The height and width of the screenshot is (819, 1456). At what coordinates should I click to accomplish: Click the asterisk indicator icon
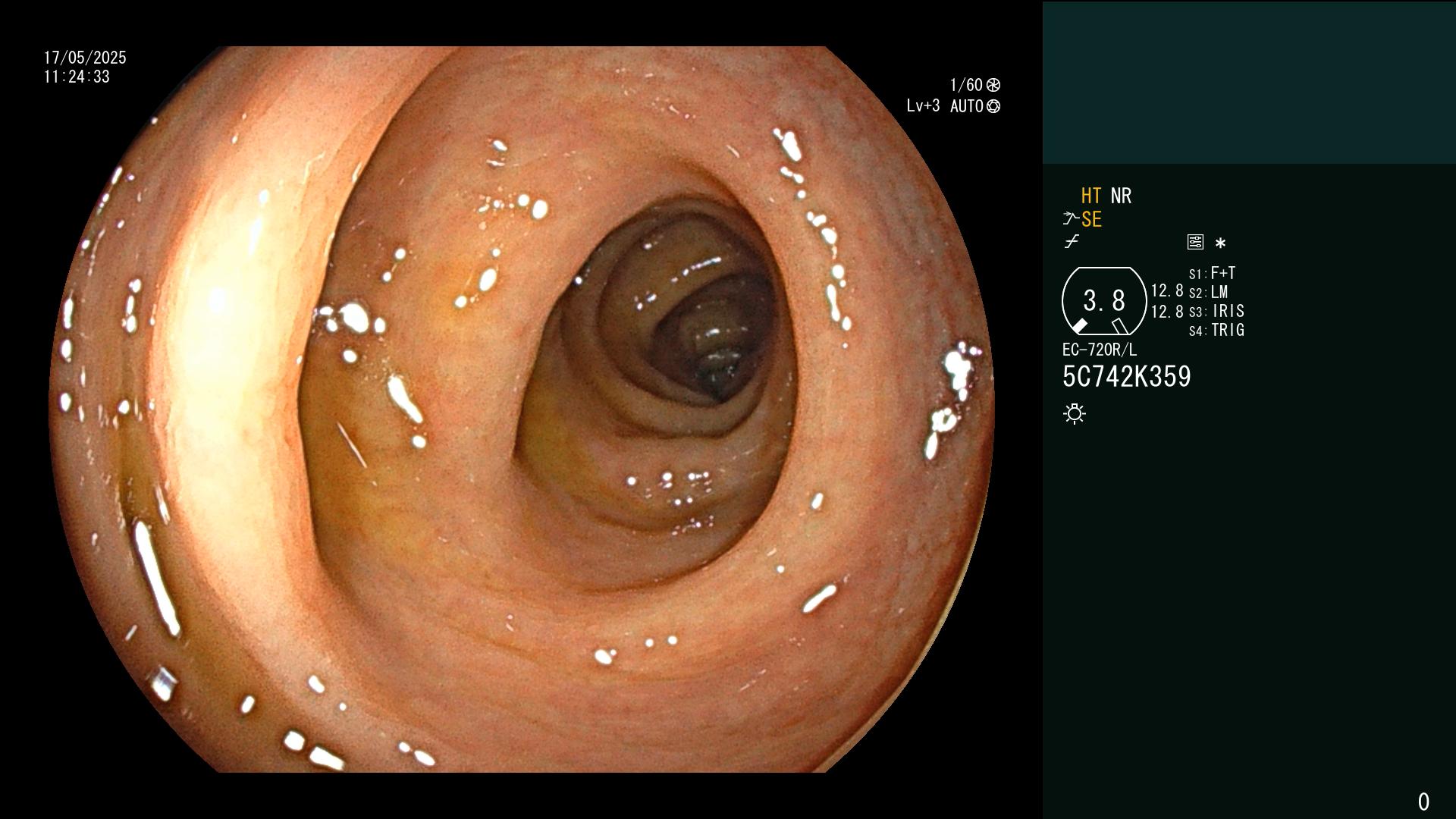[1220, 243]
